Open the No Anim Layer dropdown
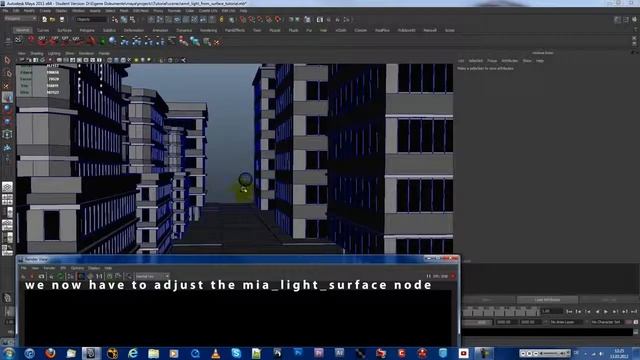Screen dimensions: 640x360 [x=565, y=322]
